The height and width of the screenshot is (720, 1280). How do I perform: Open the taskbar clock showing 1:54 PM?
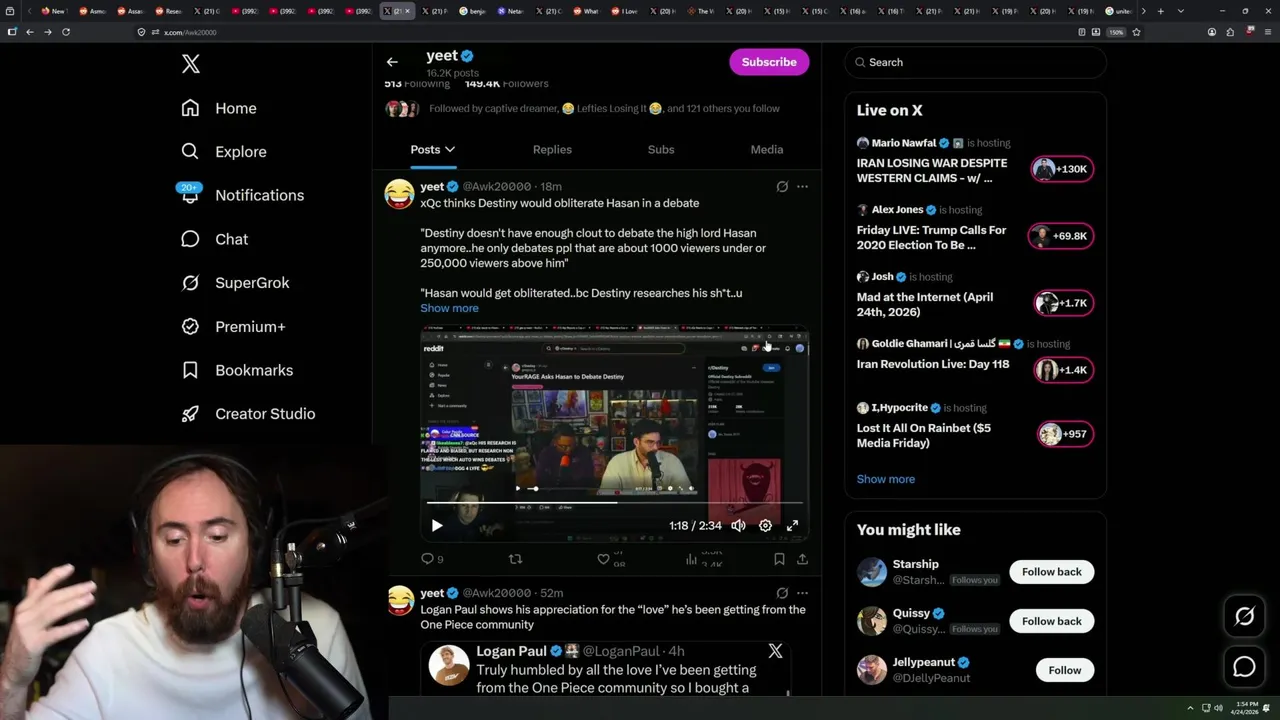coord(1246,708)
